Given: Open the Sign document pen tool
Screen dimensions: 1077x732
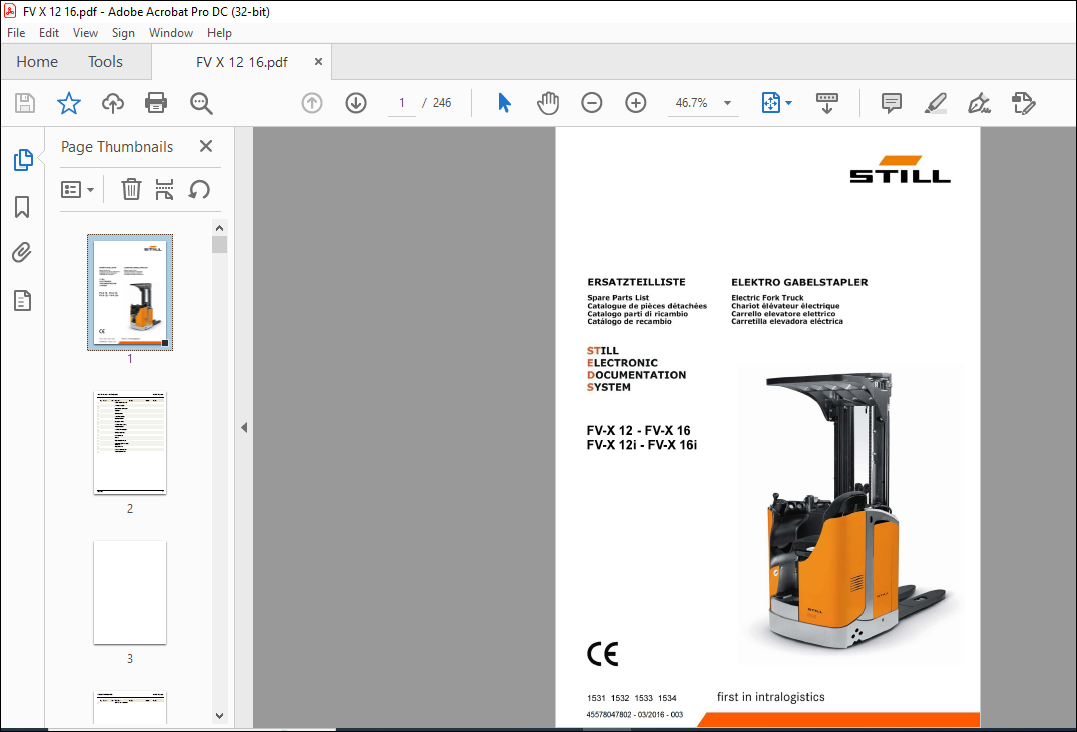Looking at the screenshot, I should click(979, 103).
